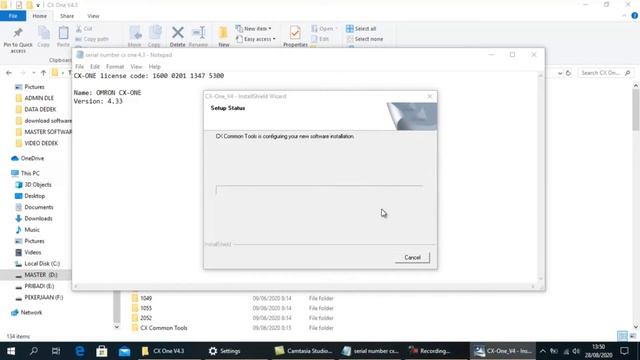This screenshot has height=360, width=640.
Task: Show hidden system tray icons
Action: tap(542, 351)
